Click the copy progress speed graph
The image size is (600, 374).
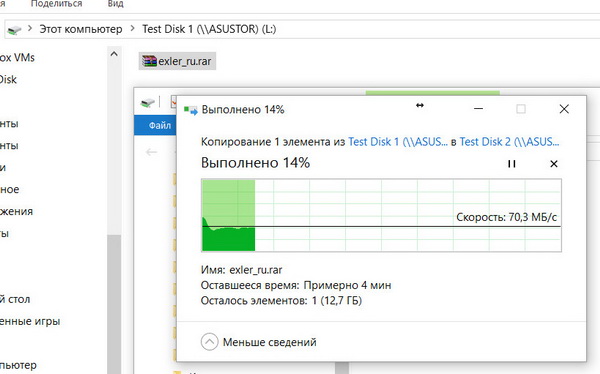(x=381, y=215)
